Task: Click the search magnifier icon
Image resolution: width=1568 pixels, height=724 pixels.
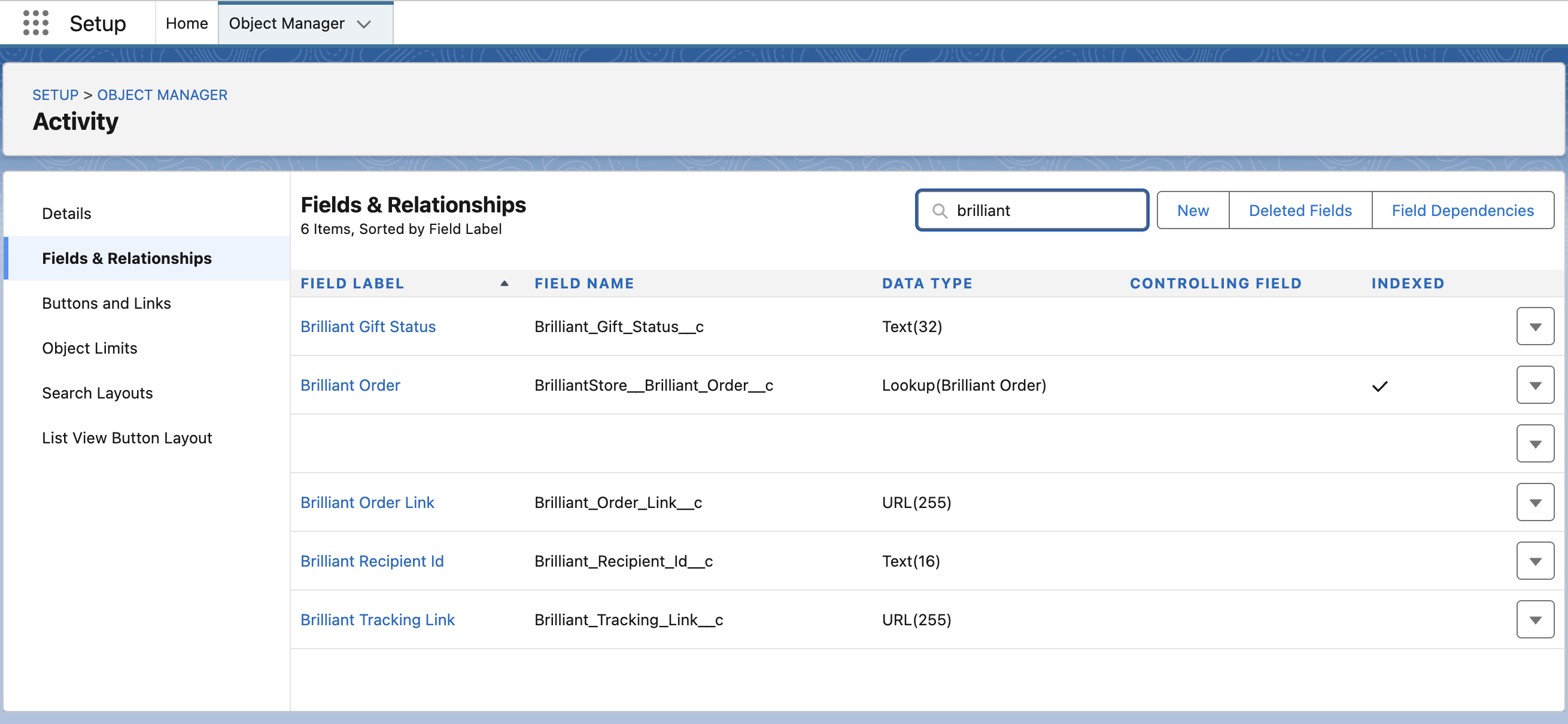Action: 940,211
